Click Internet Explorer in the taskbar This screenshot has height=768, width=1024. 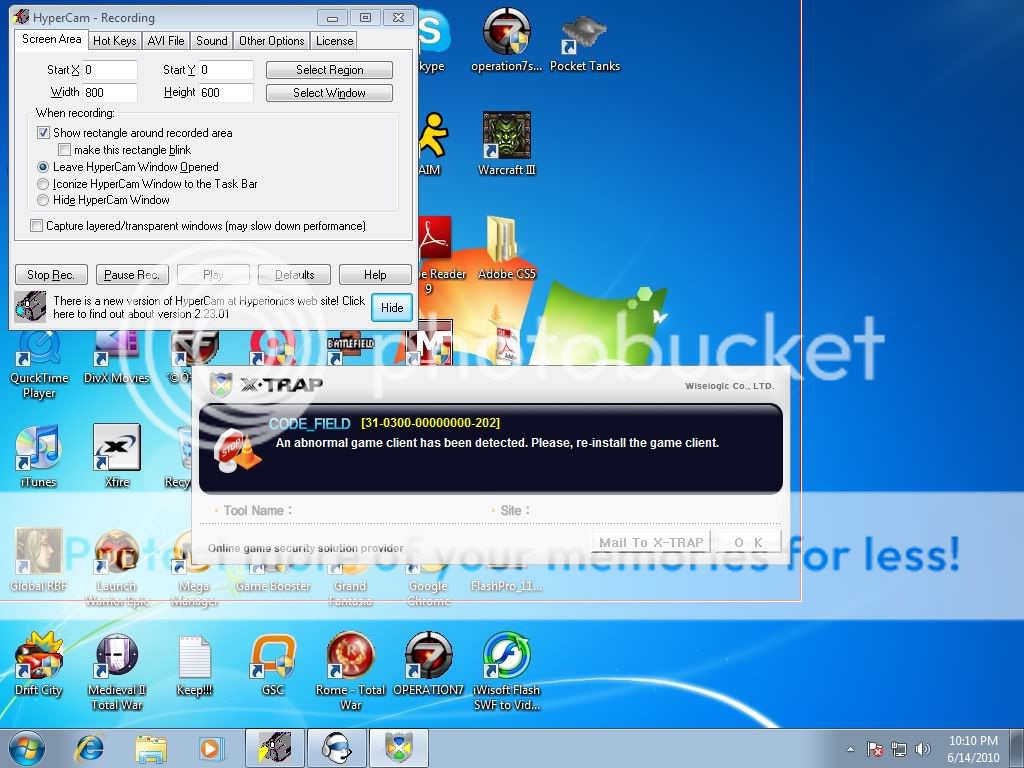90,747
